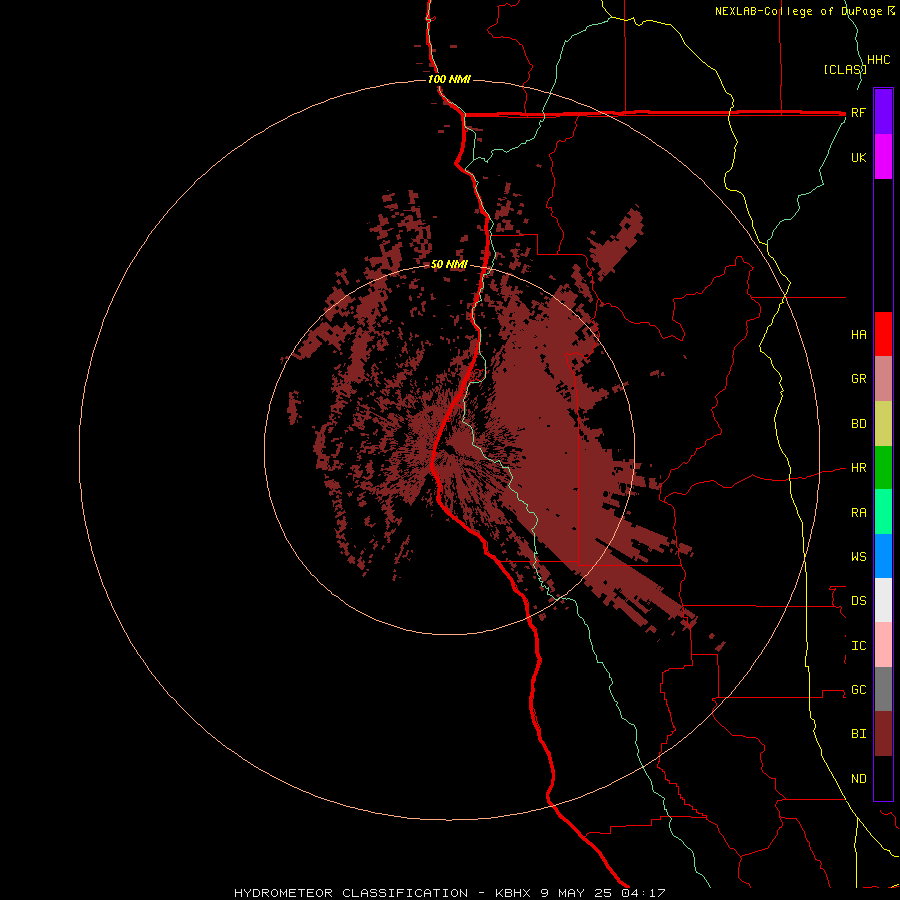Select the WS blue legend swatch
Image resolution: width=900 pixels, height=900 pixels.
[x=883, y=556]
